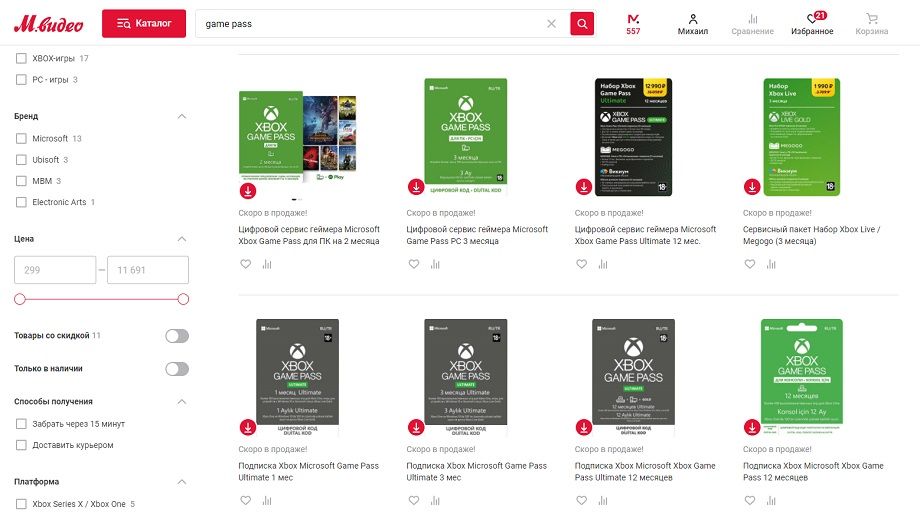Open Game Pass Ultimate 1 мес link
The image size is (920, 514).
click(309, 472)
